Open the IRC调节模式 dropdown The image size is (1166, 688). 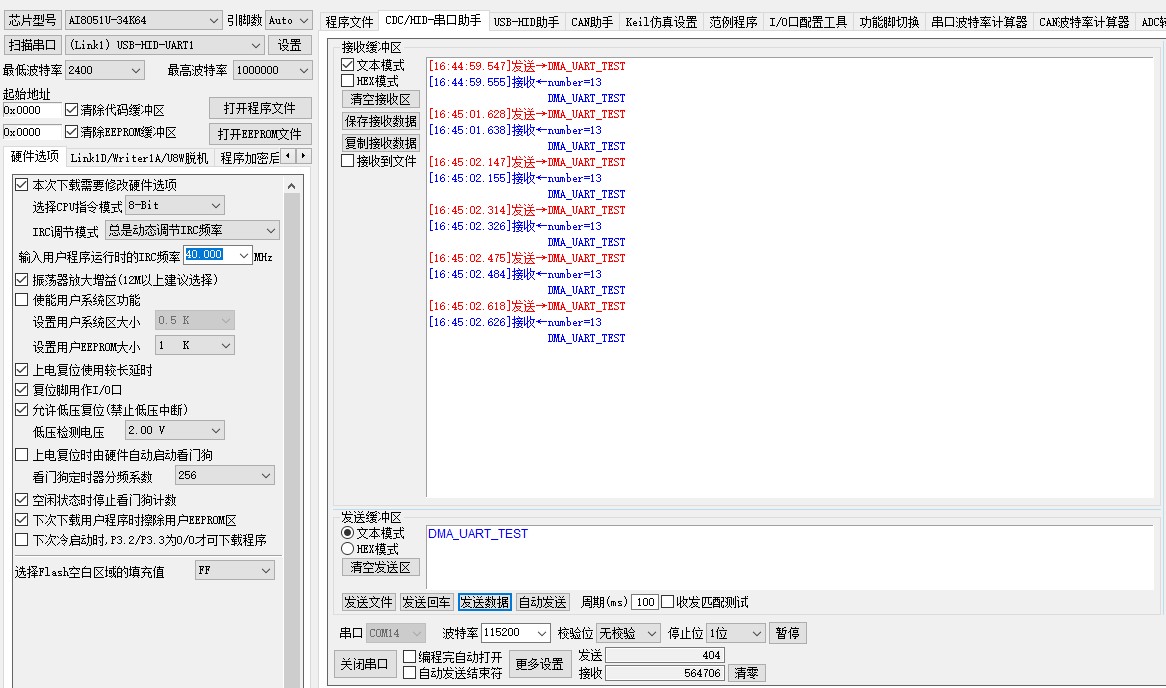click(192, 231)
